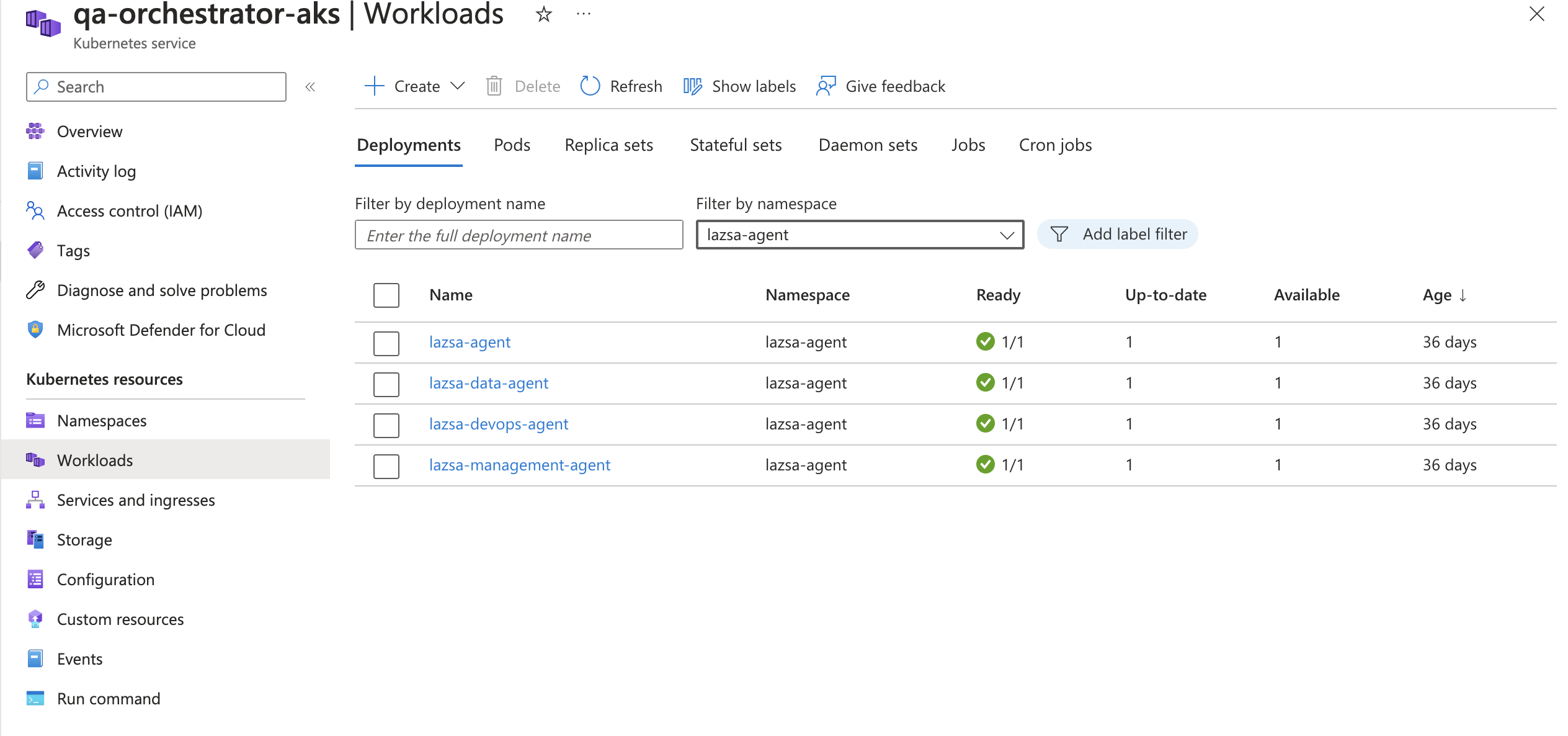Click the Create button plus icon

(375, 86)
